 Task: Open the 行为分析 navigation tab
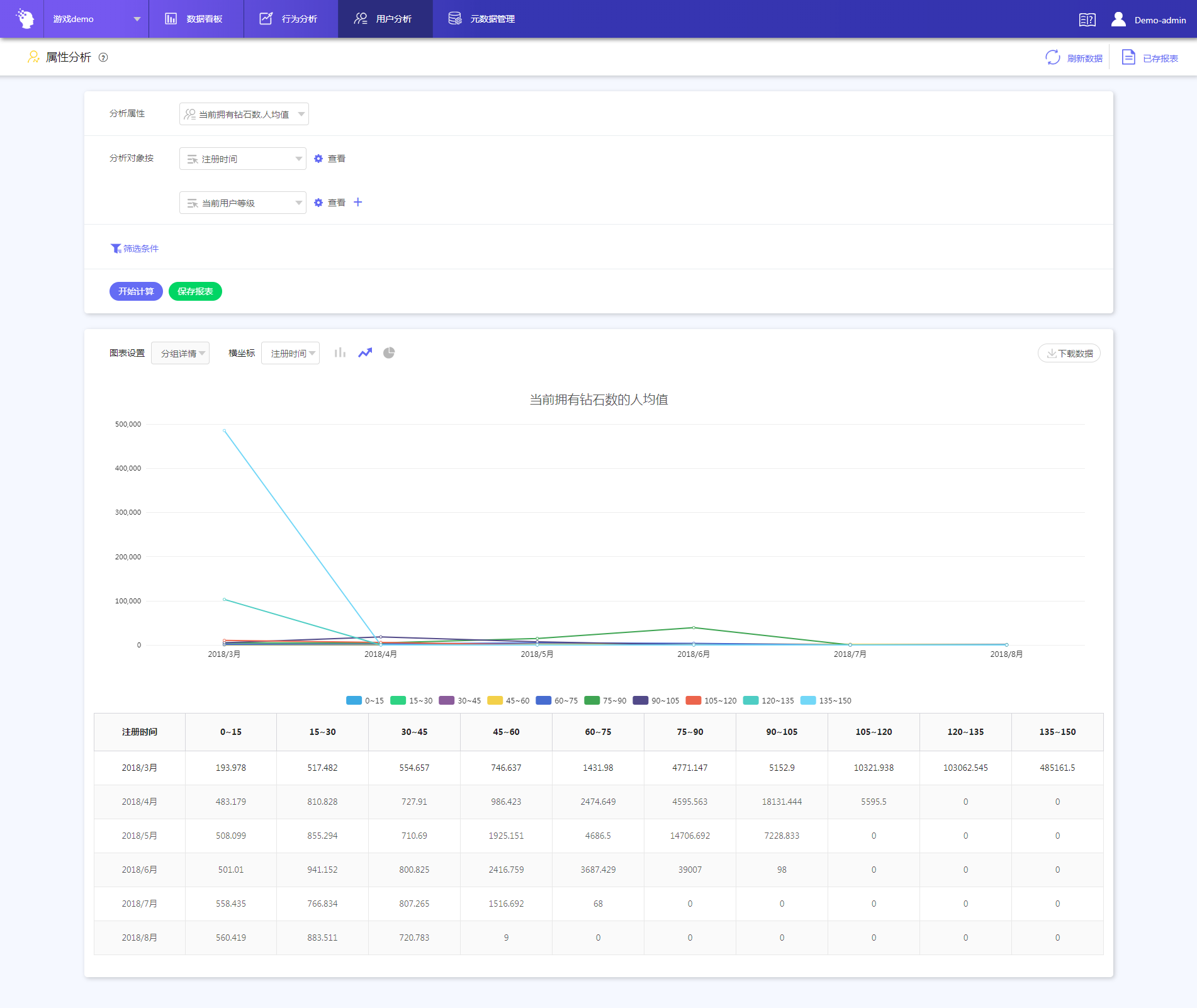(x=290, y=19)
